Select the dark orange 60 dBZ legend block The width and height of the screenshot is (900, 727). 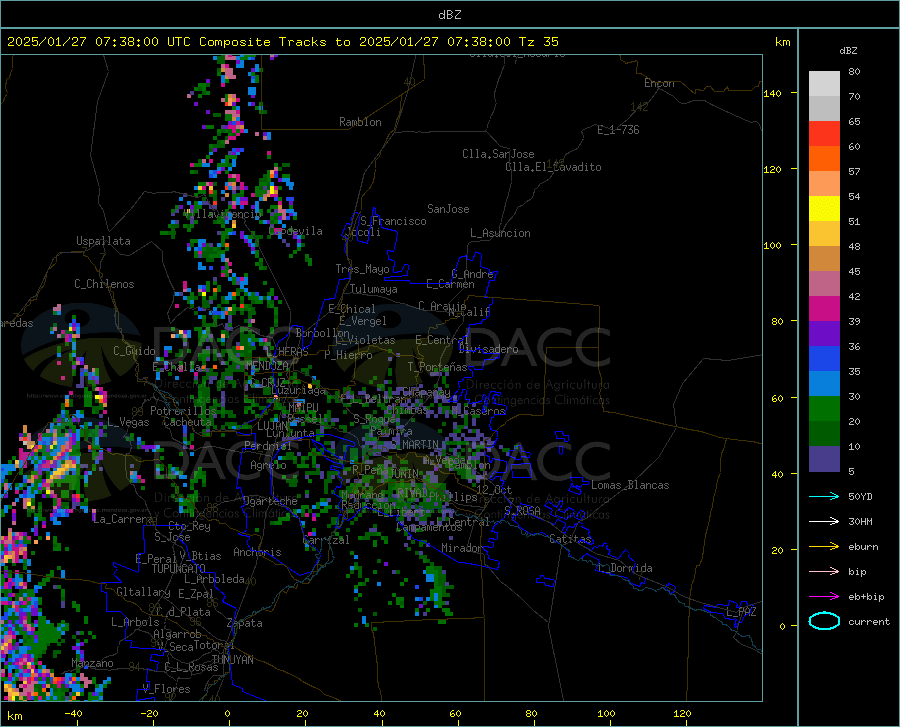coord(824,159)
